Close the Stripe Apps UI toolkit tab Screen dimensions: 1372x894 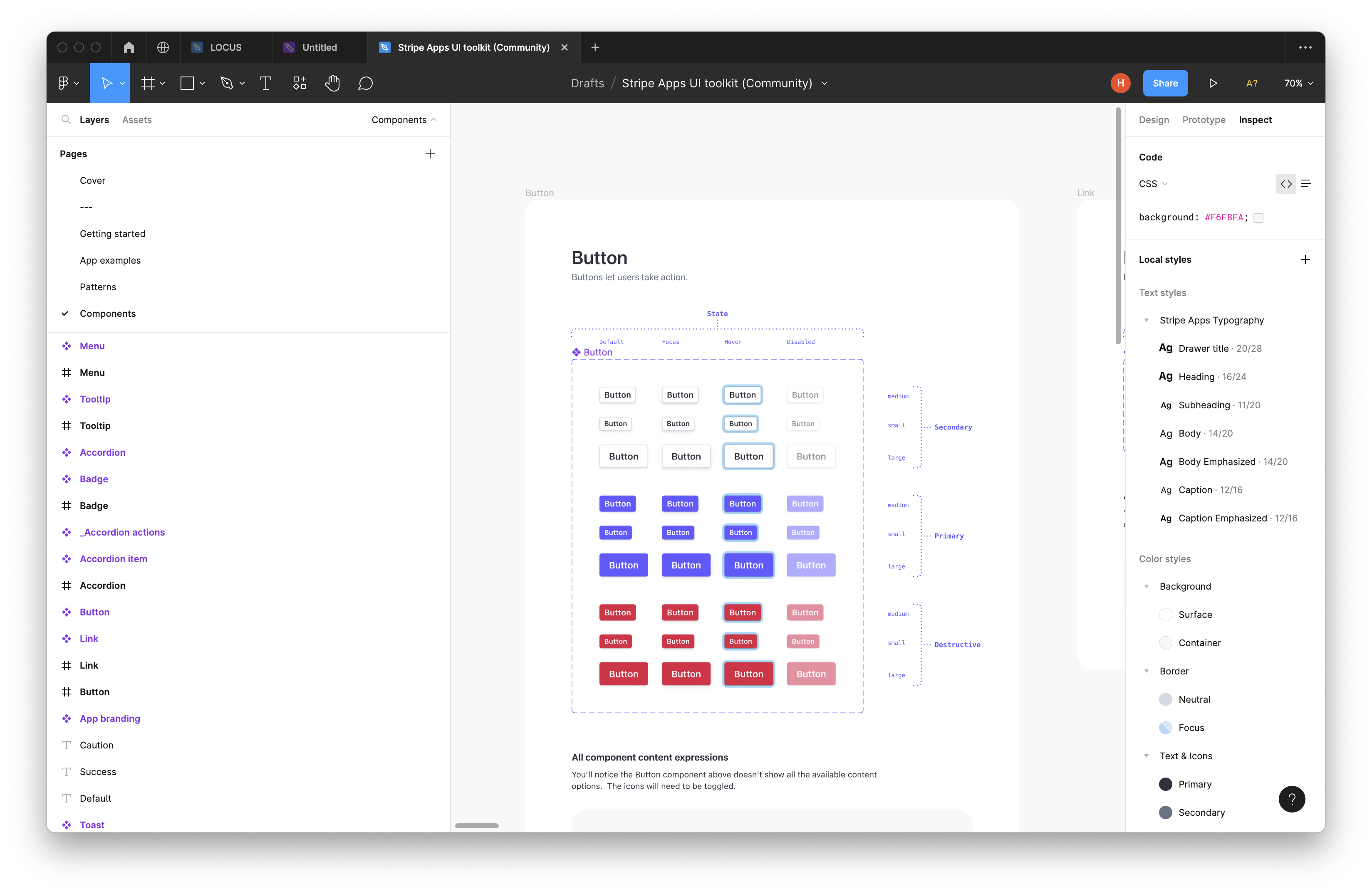(565, 47)
